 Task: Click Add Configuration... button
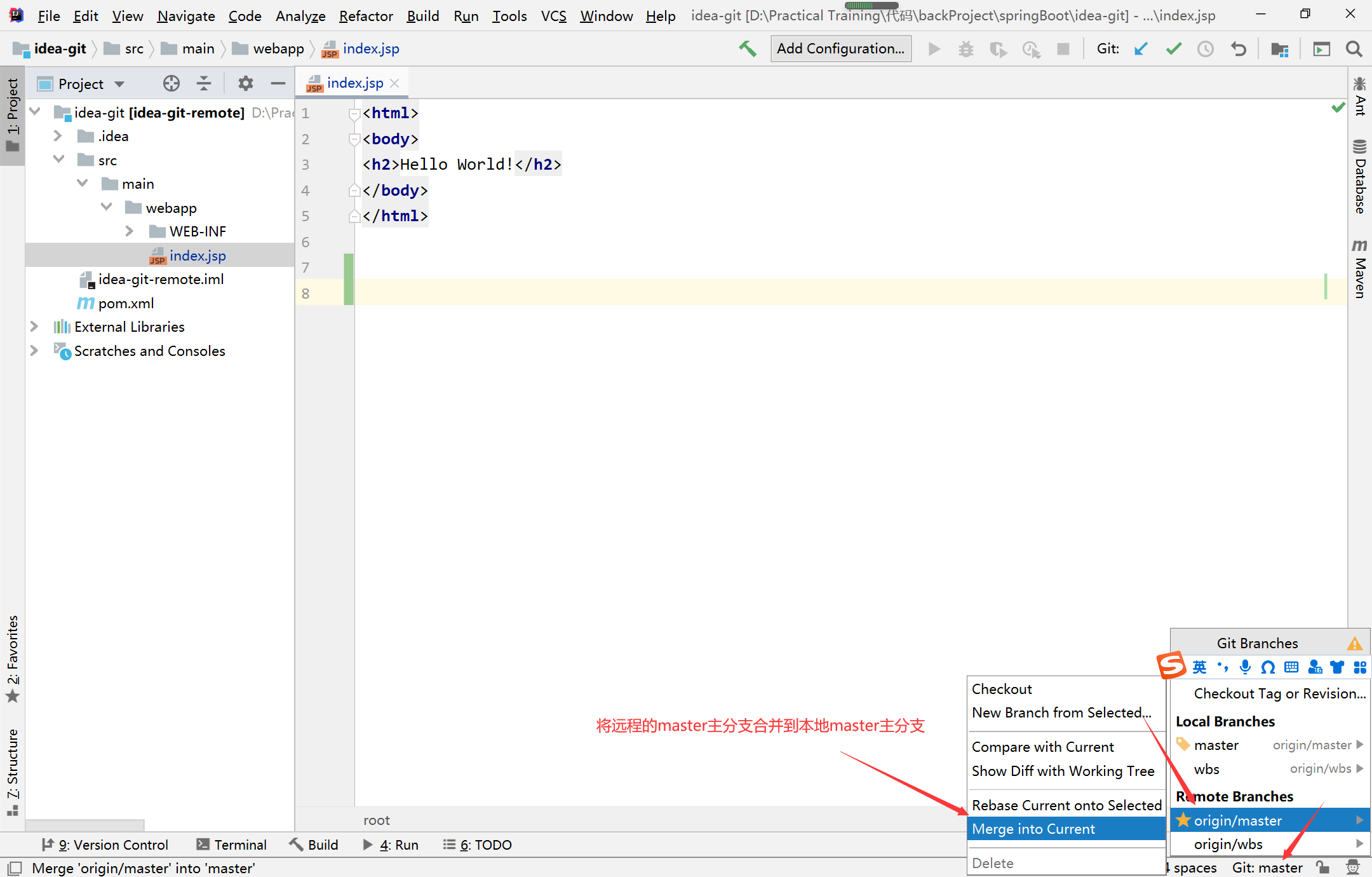coord(840,48)
